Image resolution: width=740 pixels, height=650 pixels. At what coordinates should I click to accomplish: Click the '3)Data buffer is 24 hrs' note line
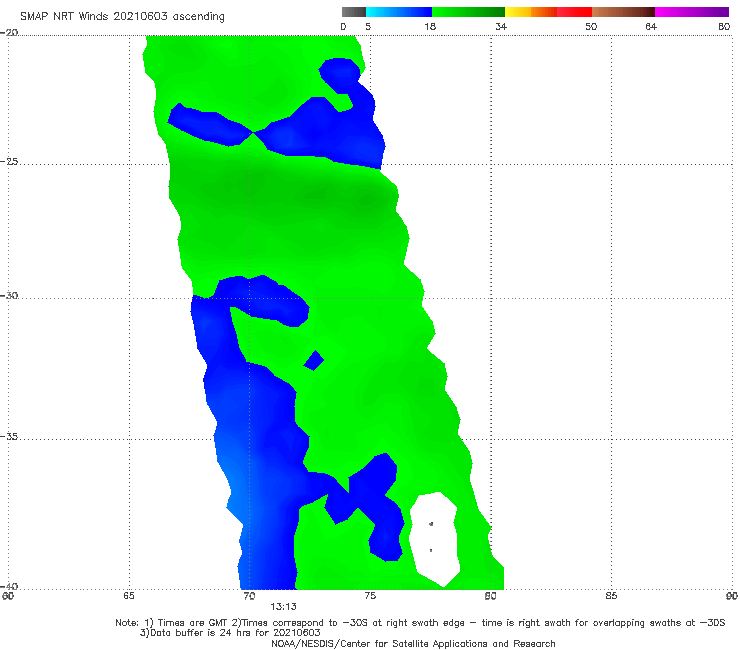point(230,633)
